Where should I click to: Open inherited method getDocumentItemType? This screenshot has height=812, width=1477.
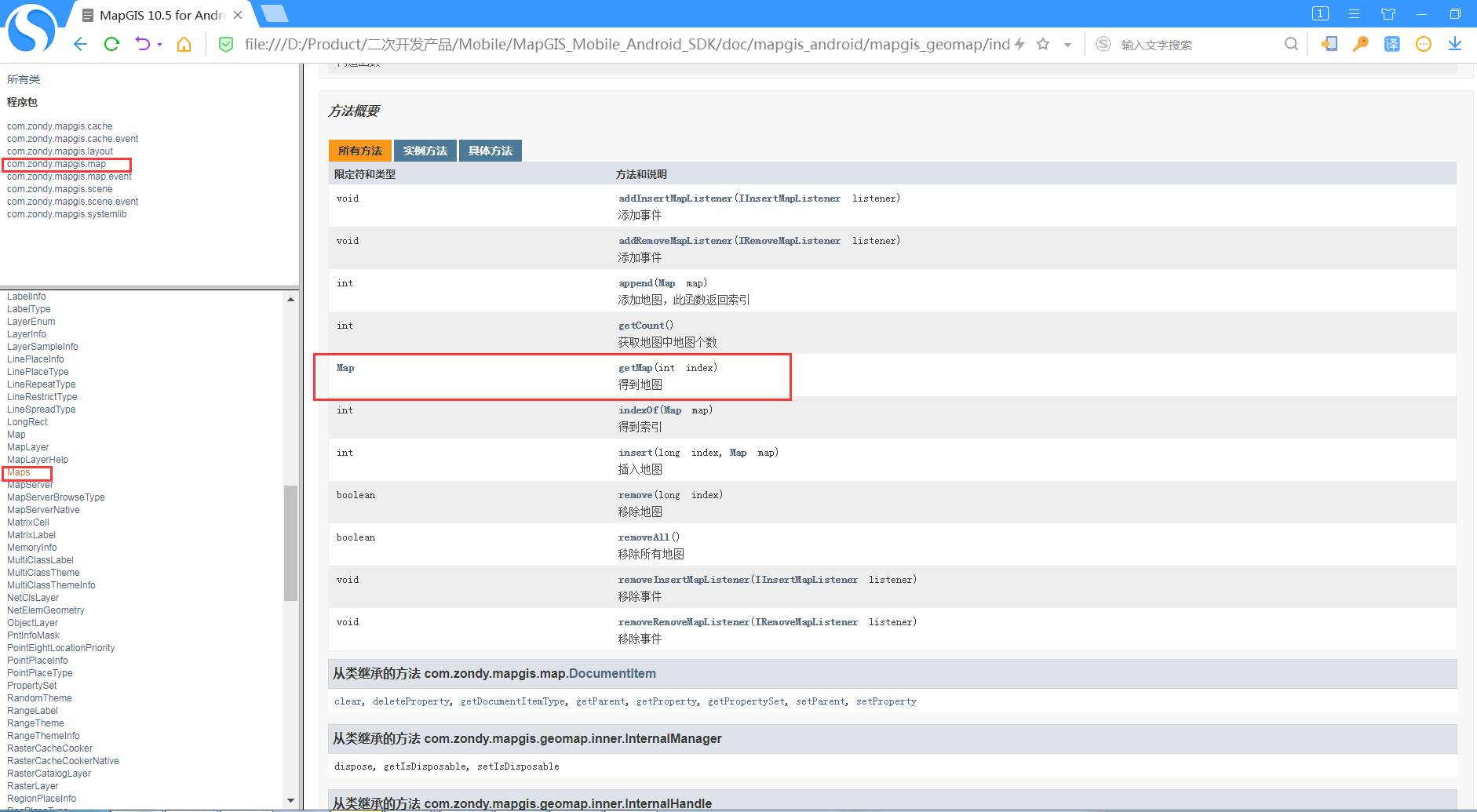tap(512, 701)
